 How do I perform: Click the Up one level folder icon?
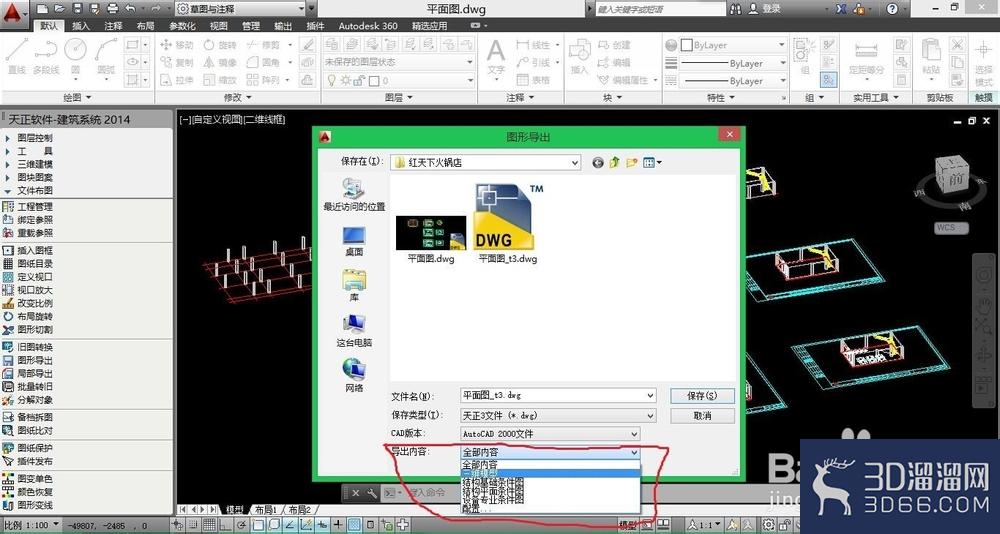(615, 163)
